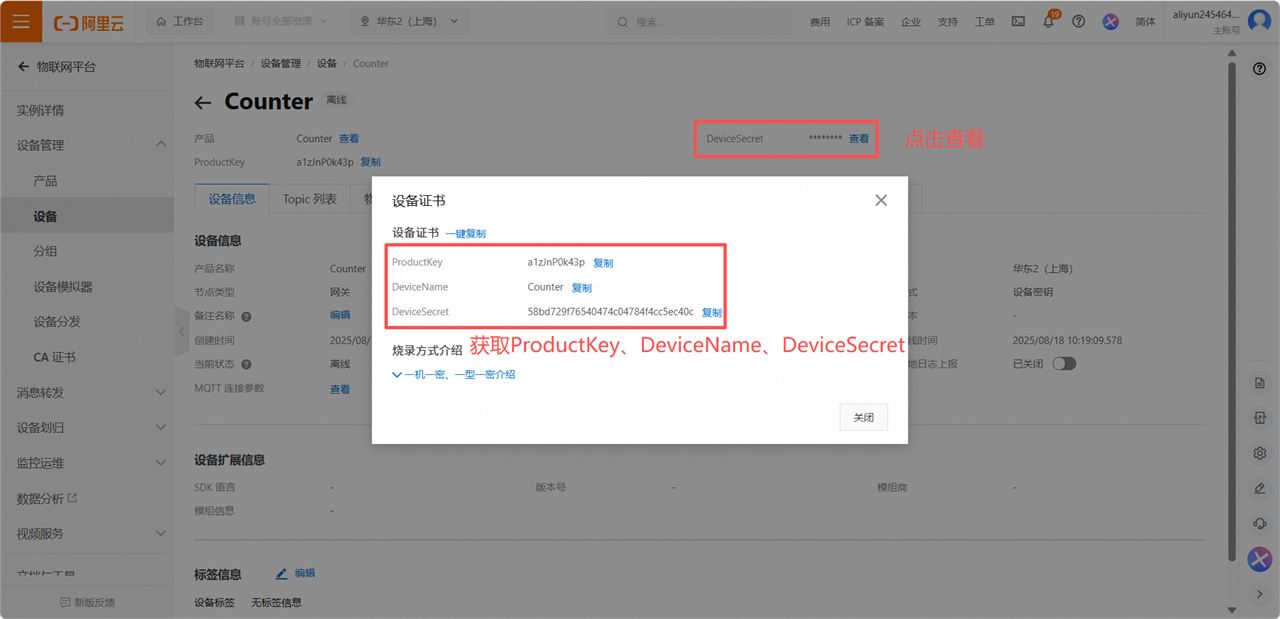Open the user avatar account menu

pyautogui.click(x=1259, y=21)
